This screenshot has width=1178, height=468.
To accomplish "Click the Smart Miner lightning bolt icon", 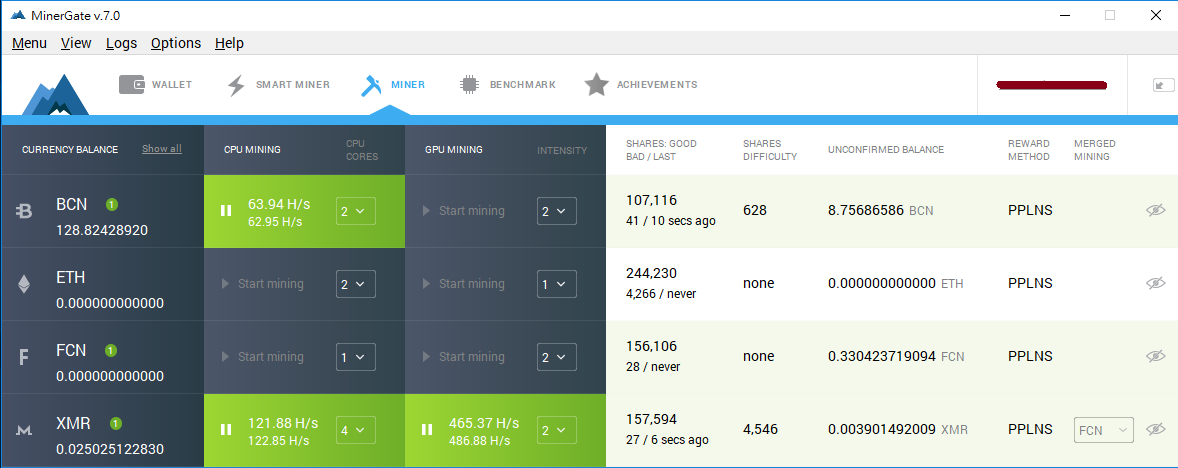I will point(236,86).
